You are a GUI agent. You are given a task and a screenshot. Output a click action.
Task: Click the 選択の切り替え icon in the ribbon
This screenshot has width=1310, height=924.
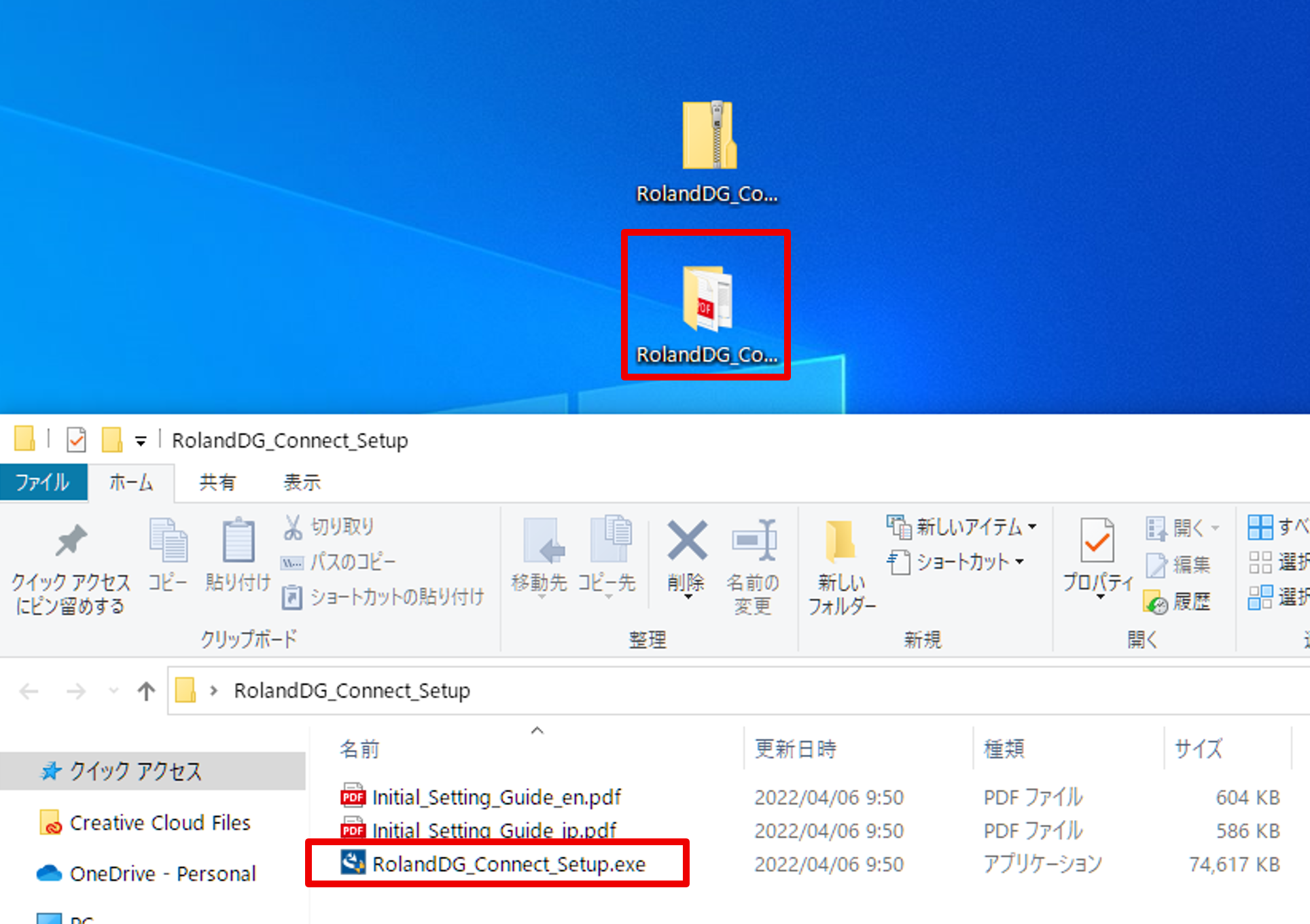coord(1260,597)
